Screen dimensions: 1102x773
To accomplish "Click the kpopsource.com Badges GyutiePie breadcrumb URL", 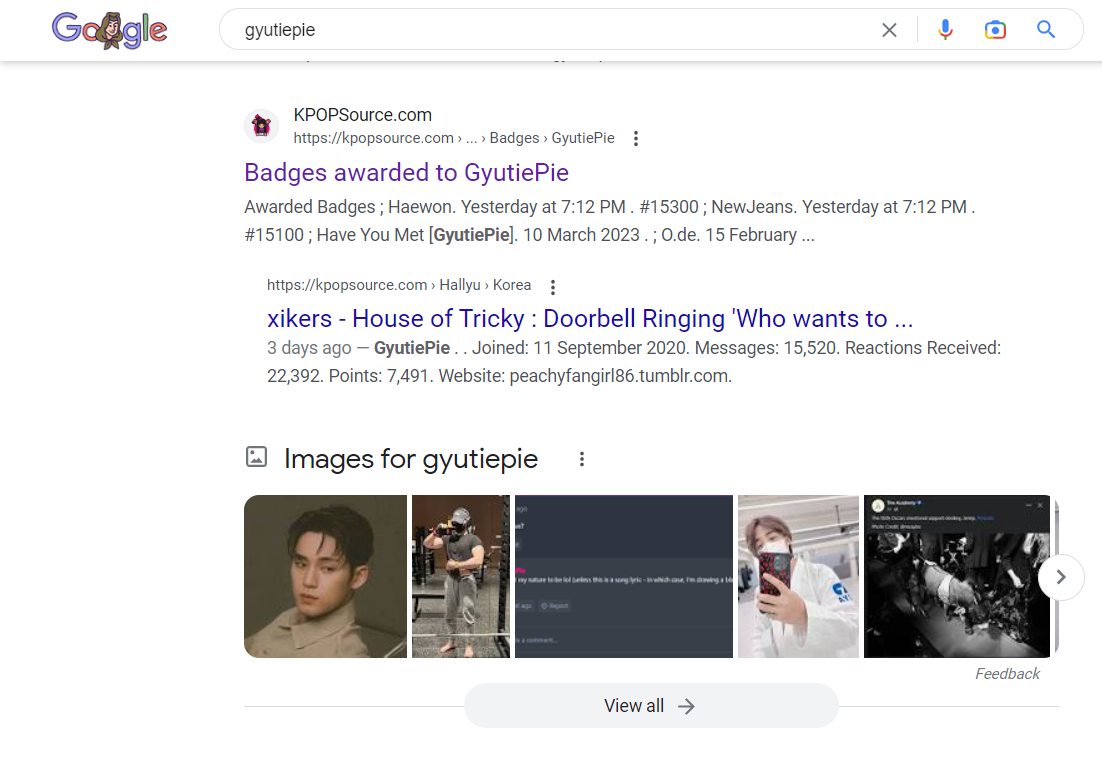I will 454,138.
